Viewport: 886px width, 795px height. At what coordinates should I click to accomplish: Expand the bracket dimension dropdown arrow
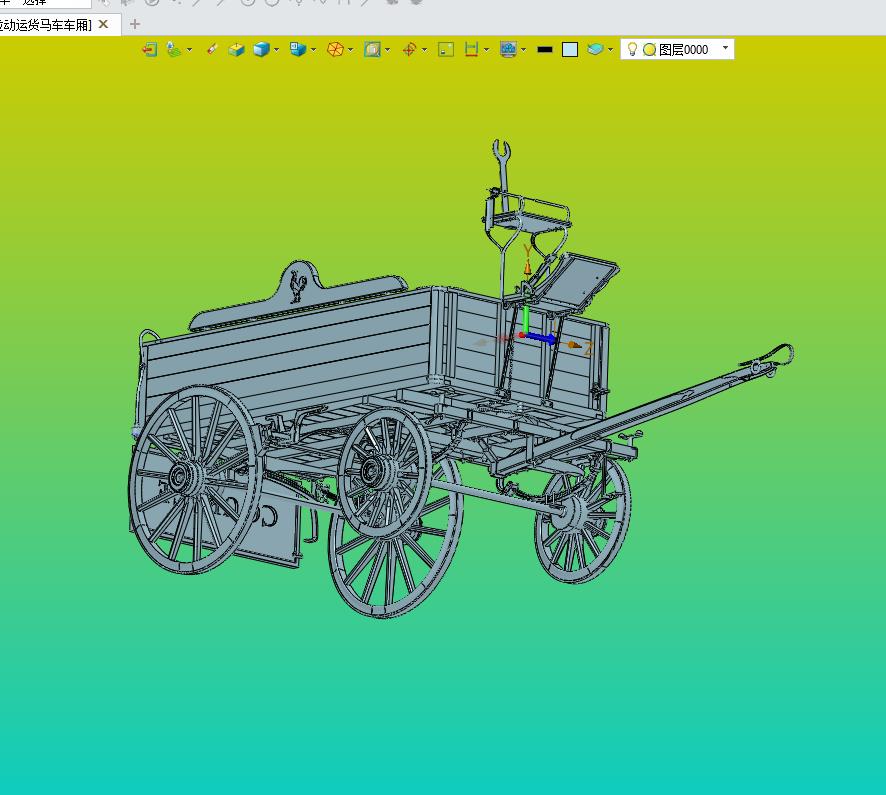[x=487, y=50]
